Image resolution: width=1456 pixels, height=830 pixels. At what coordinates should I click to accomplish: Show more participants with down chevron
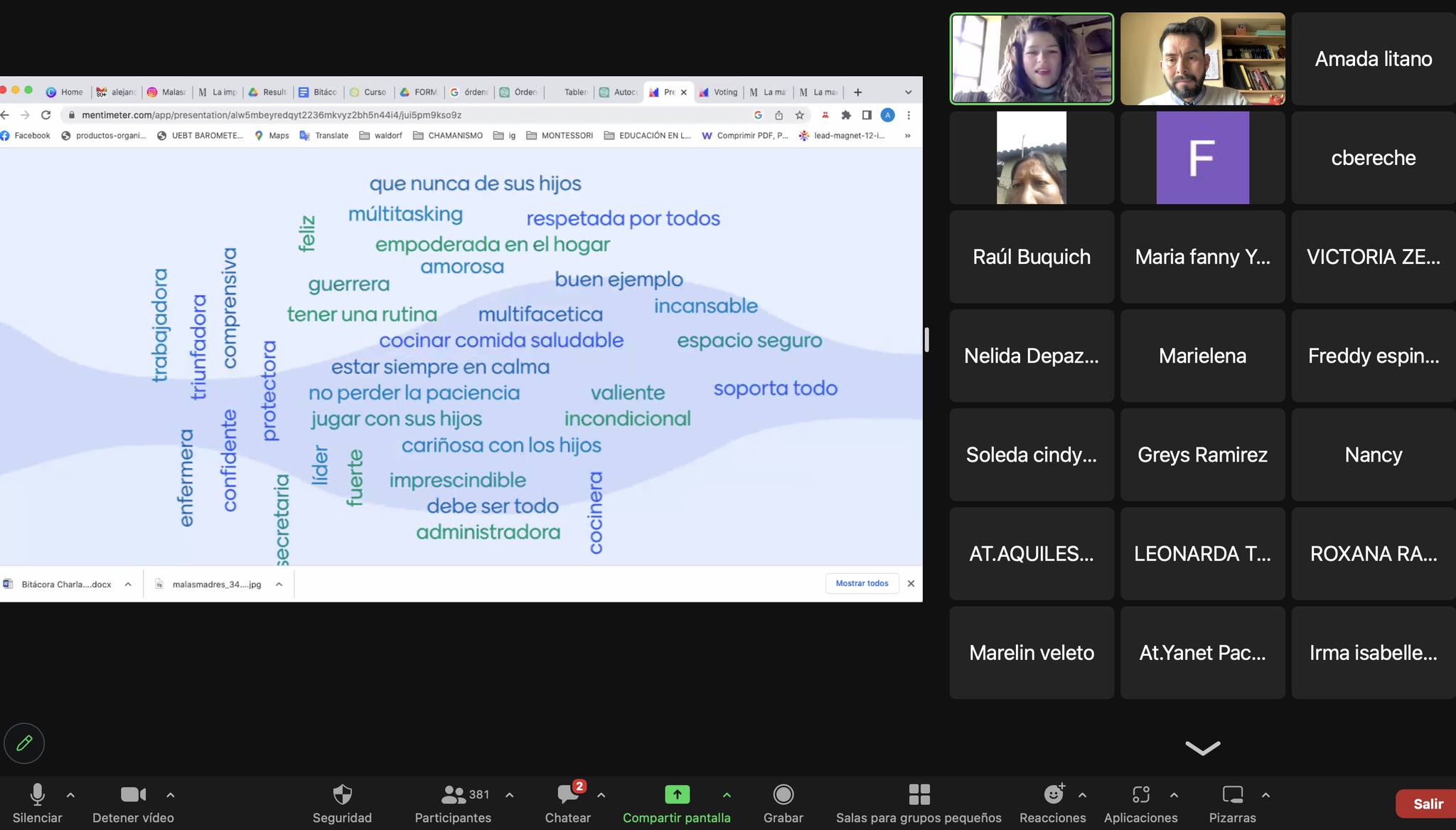[1202, 747]
